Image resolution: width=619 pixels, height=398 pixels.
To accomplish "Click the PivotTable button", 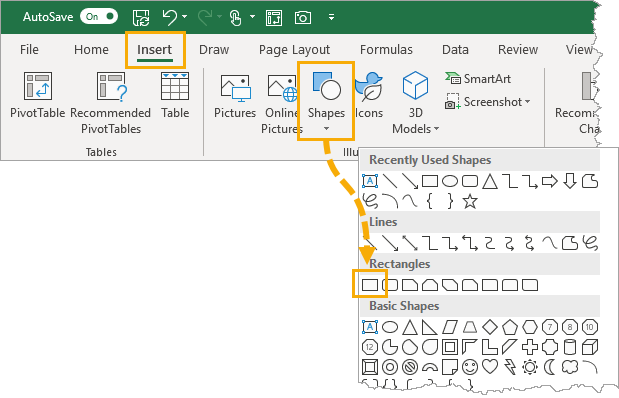I will coord(38,95).
